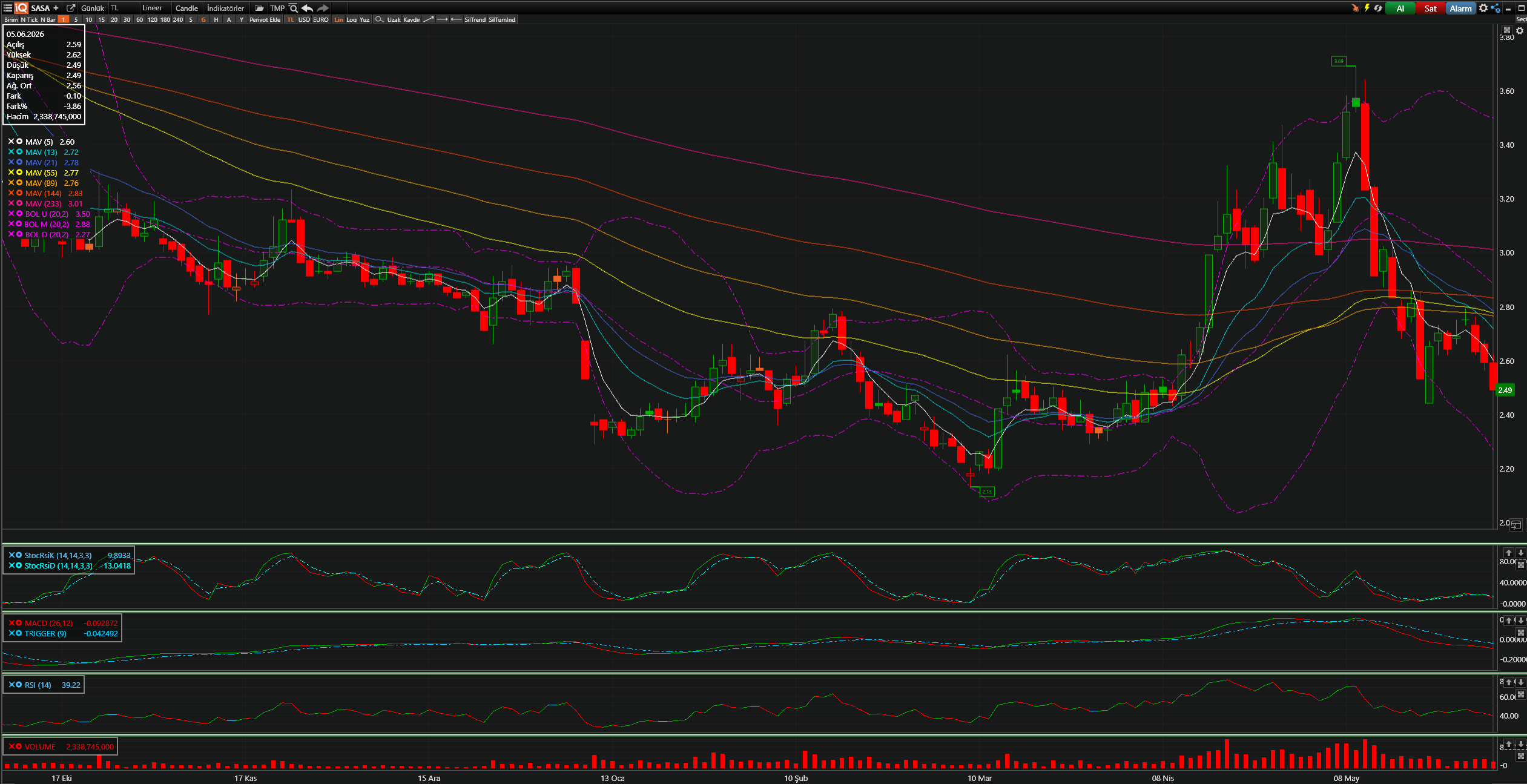This screenshot has height=784, width=1527.
Task: Open the folder template icon
Action: click(x=259, y=8)
